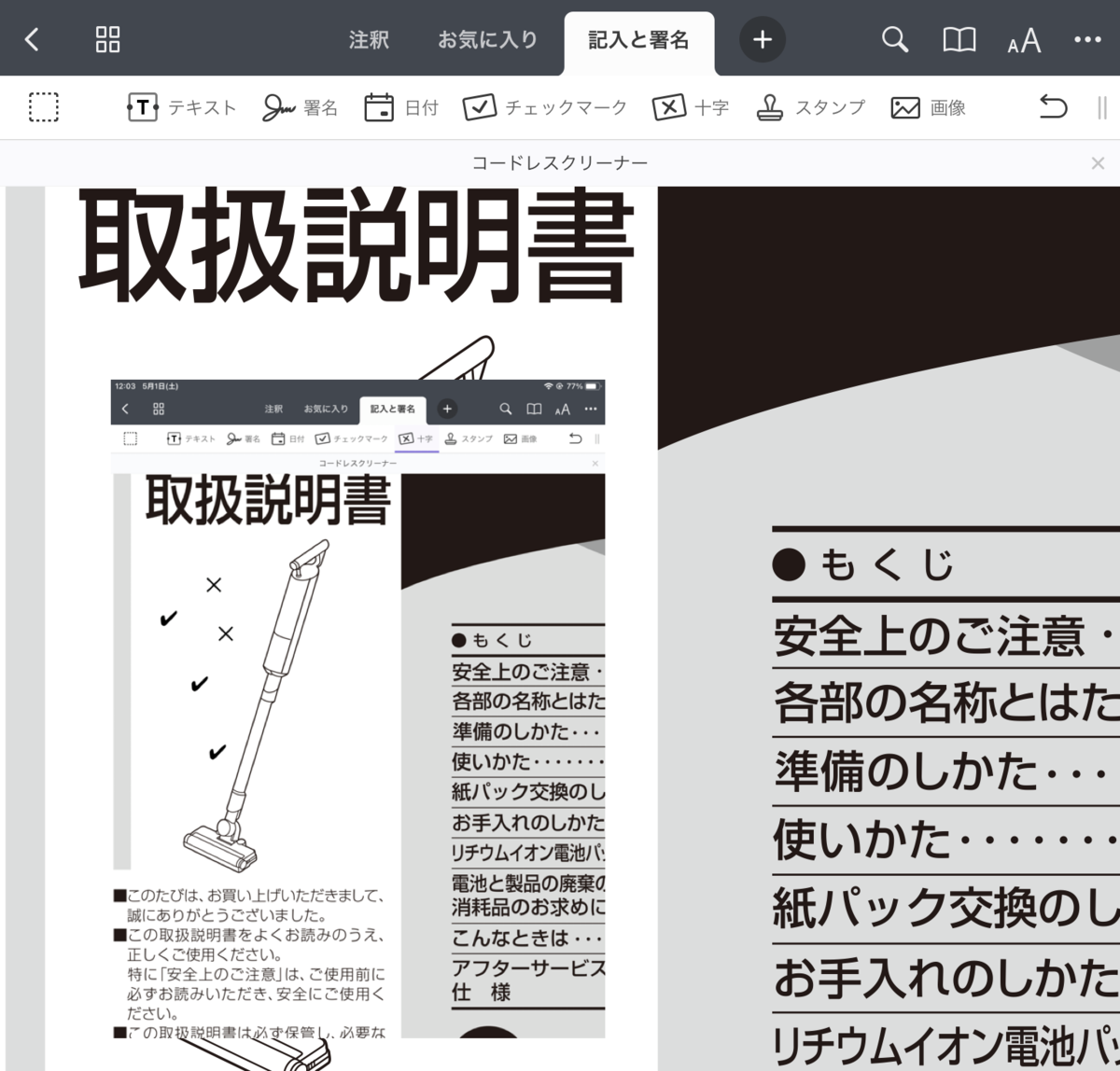Switch to the 注釈 tab

368,40
